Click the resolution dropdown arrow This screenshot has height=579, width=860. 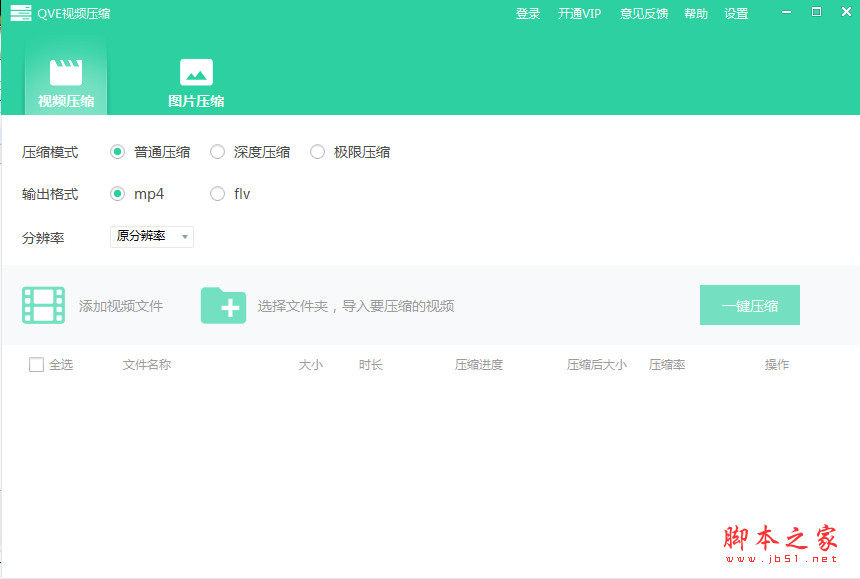(185, 237)
